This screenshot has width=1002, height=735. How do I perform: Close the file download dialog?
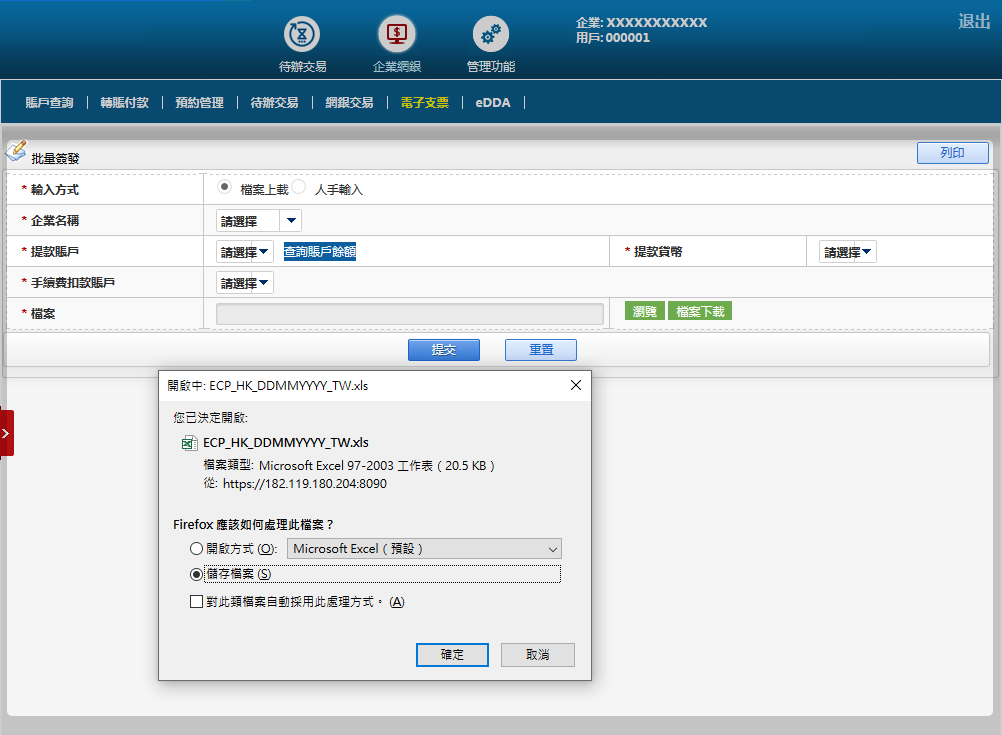pos(575,385)
